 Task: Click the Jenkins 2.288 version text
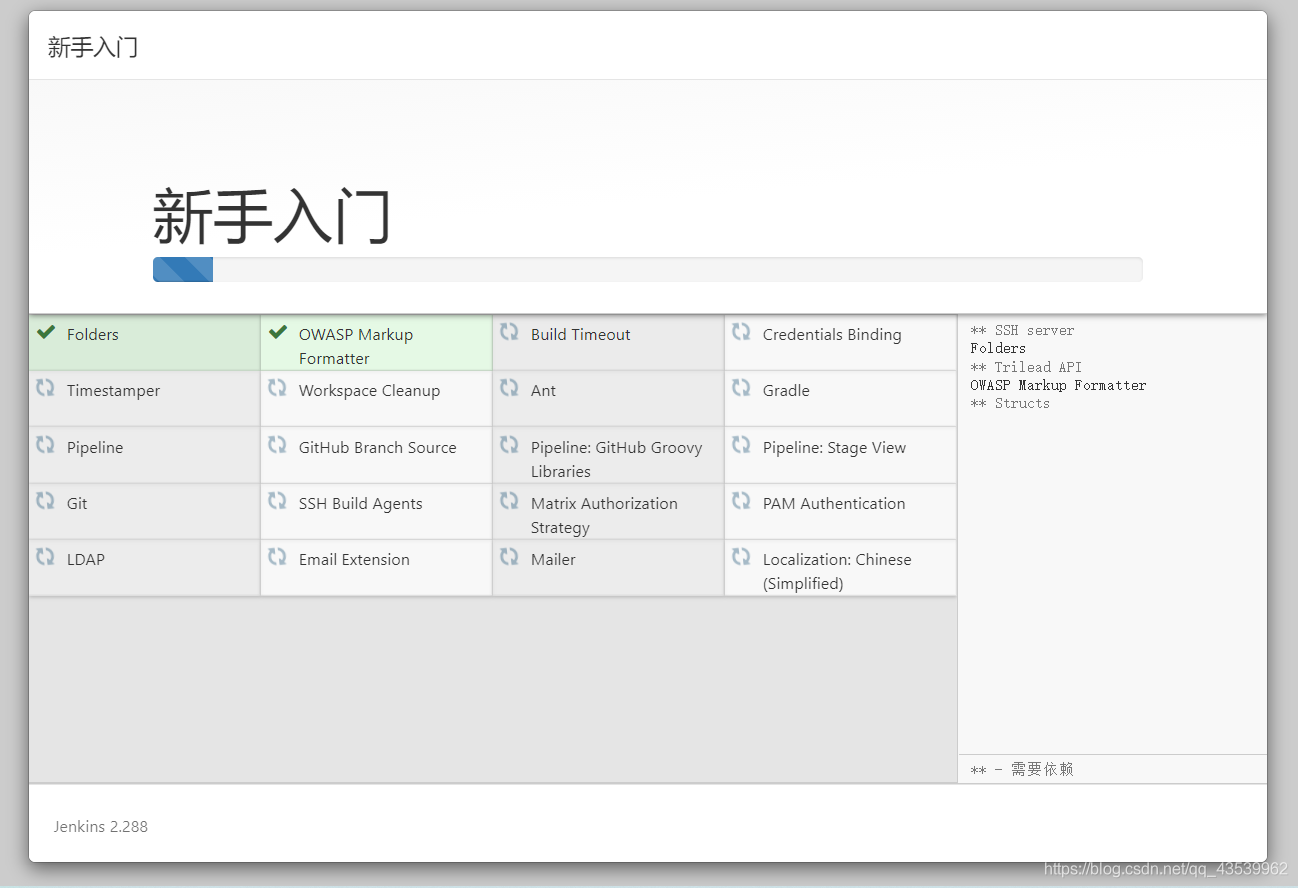point(101,827)
